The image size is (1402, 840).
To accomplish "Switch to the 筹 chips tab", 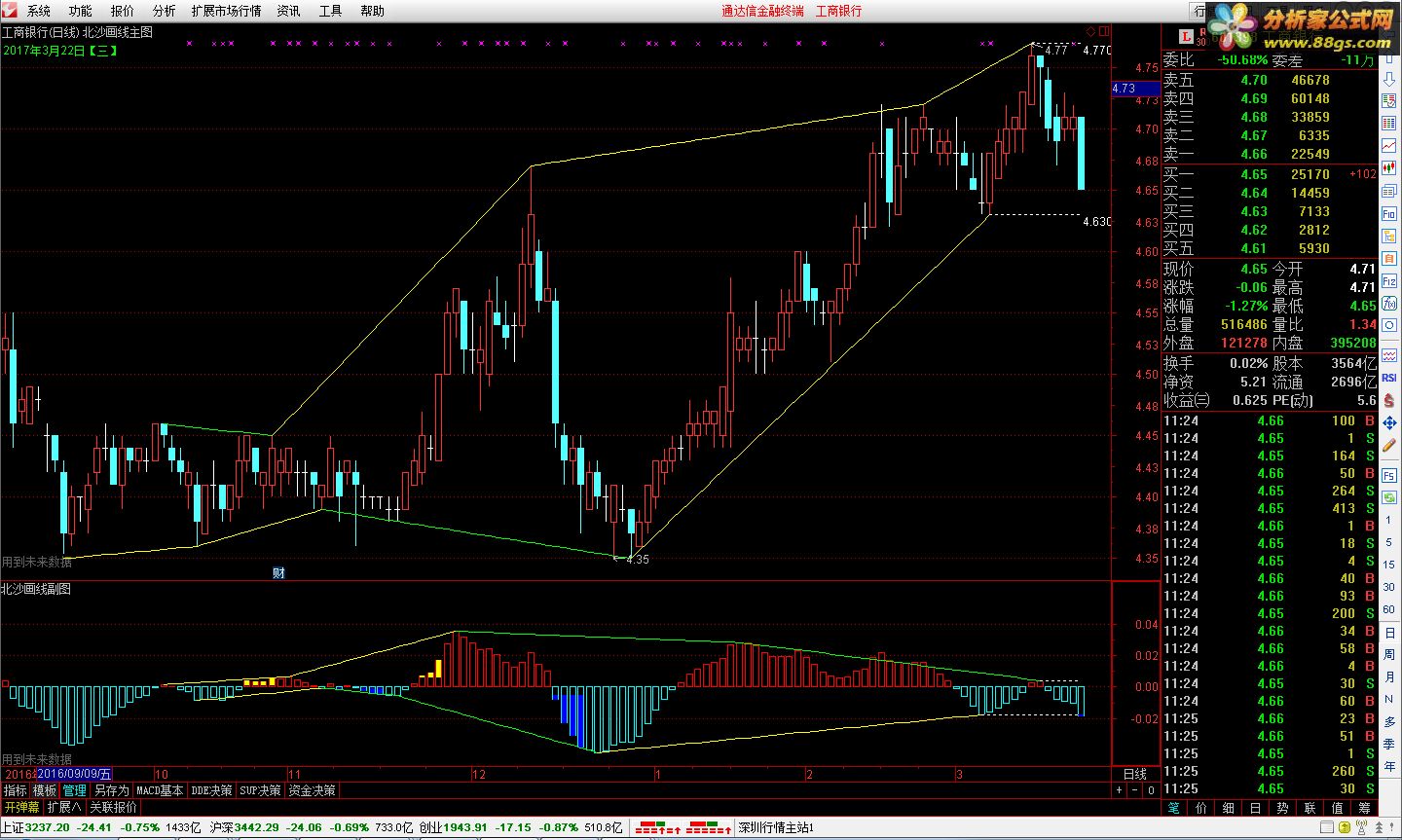I will tap(1364, 808).
